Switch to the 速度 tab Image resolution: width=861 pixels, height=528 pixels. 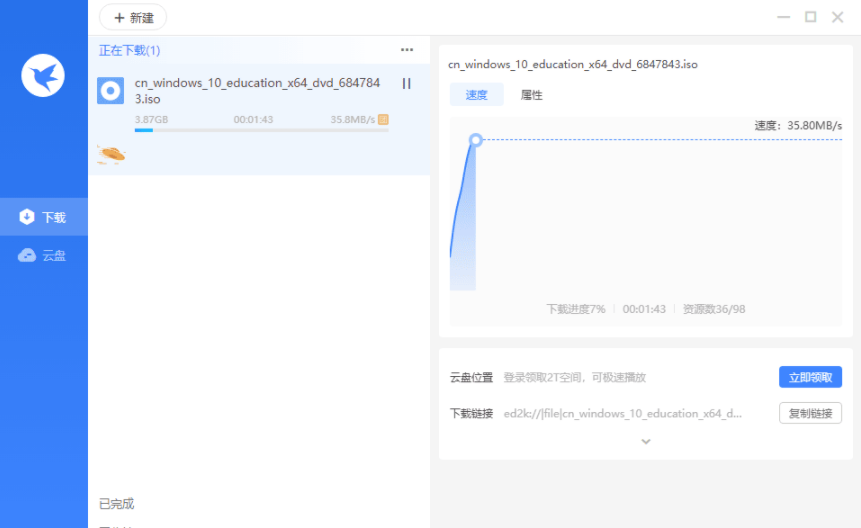tap(476, 95)
